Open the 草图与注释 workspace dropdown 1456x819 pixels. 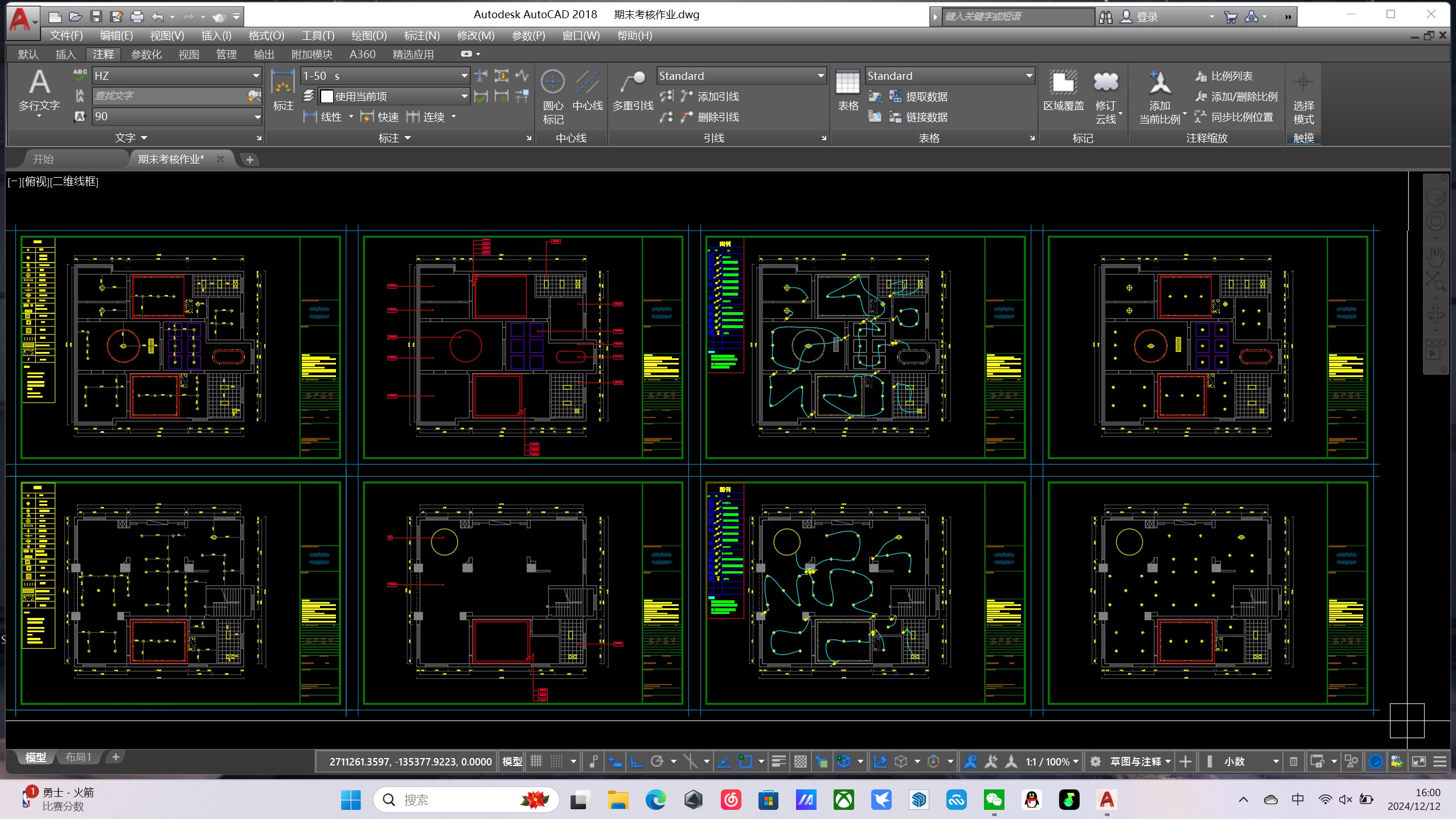point(1167,761)
